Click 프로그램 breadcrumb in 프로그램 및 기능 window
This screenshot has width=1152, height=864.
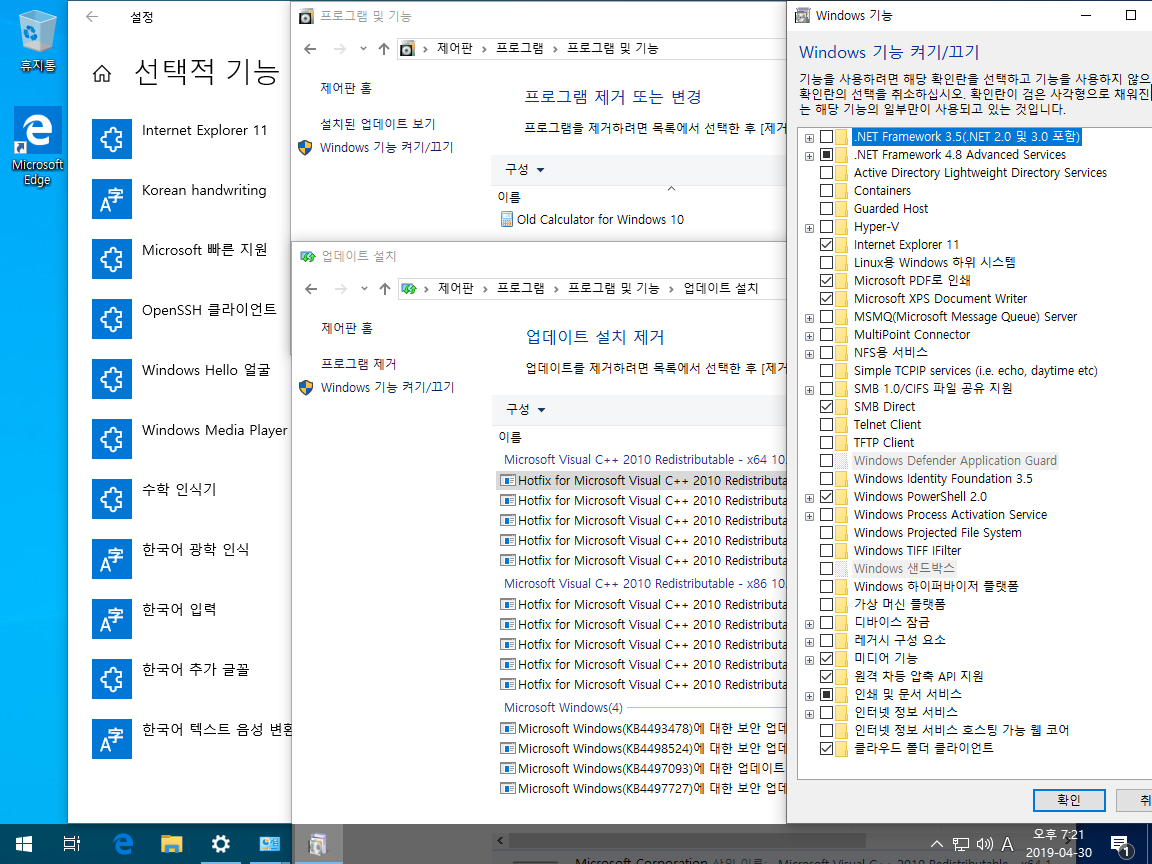[x=519, y=48]
